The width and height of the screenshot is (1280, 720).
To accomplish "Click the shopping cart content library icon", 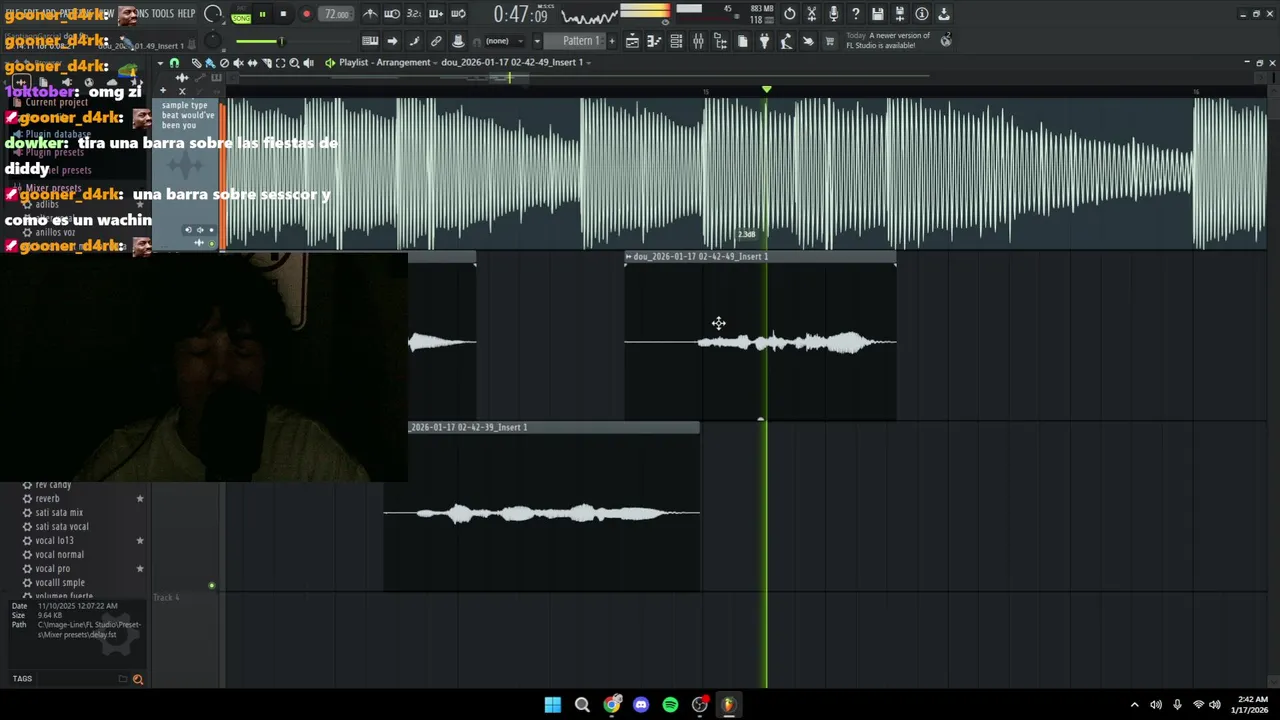I will [x=829, y=41].
